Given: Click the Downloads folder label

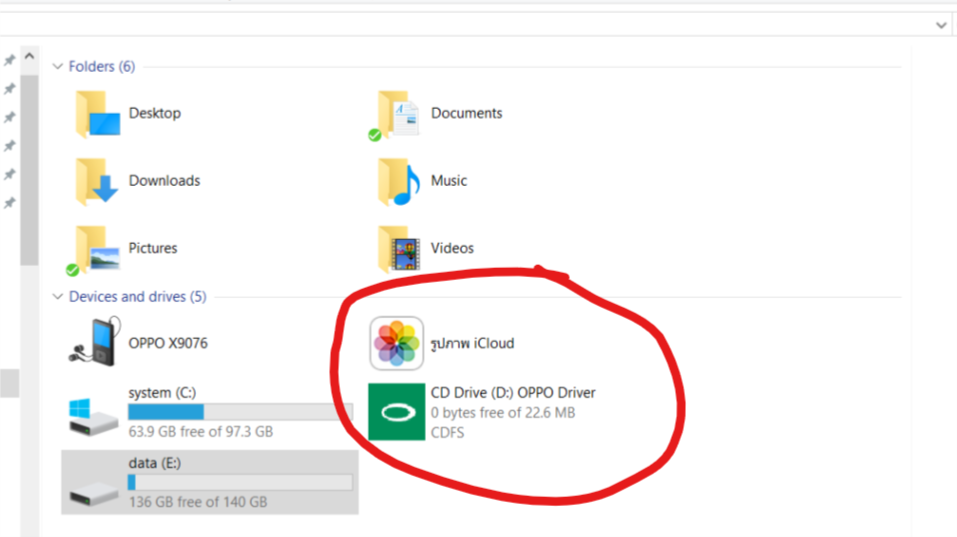Looking at the screenshot, I should pyautogui.click(x=164, y=181).
